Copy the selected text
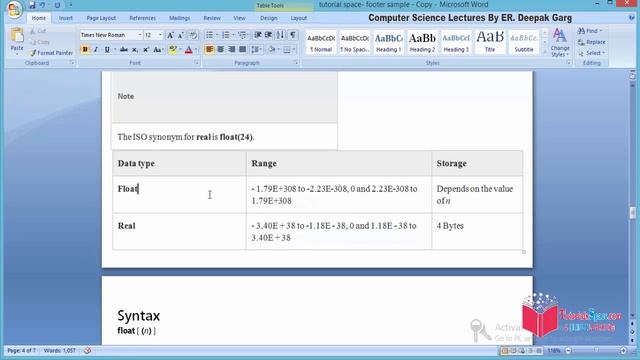 pyautogui.click(x=40, y=42)
